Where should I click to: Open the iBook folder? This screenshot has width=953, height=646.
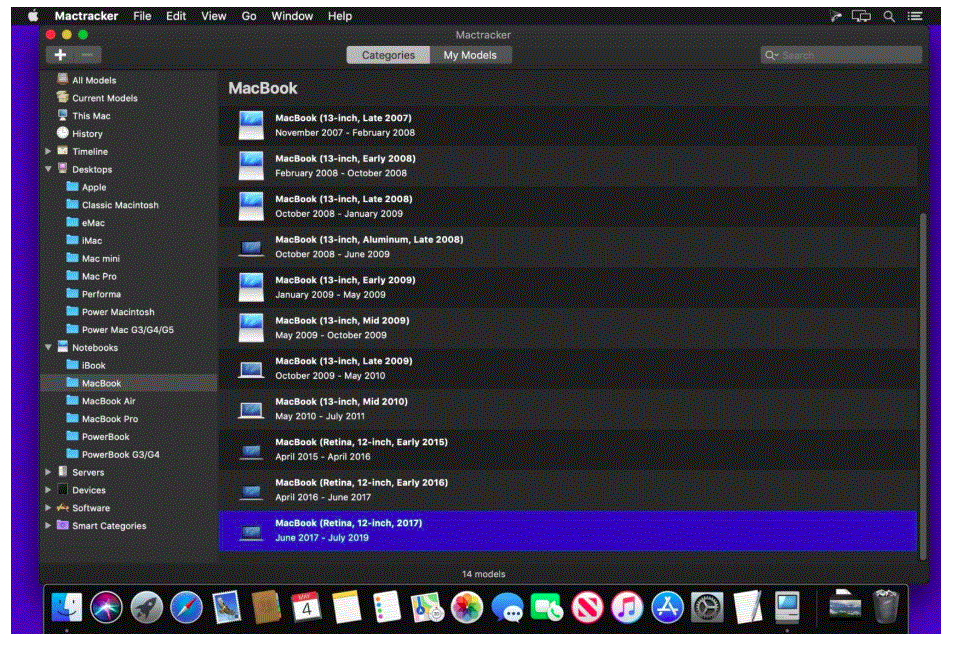(x=94, y=365)
